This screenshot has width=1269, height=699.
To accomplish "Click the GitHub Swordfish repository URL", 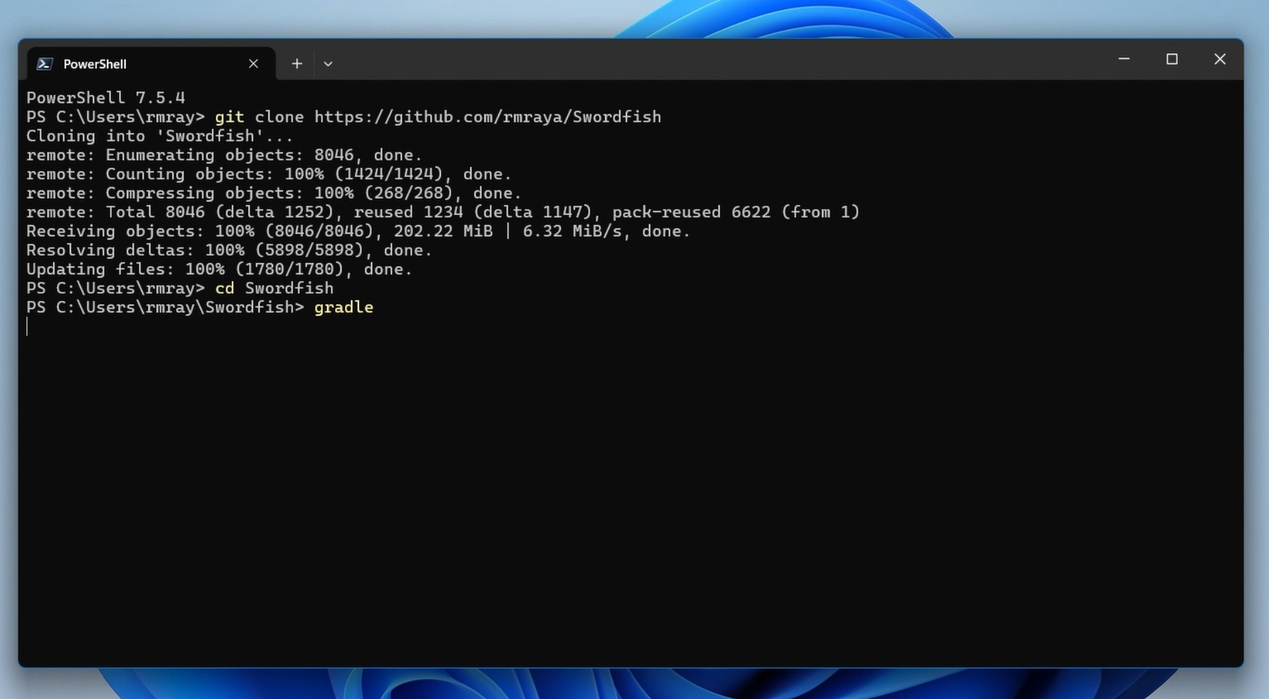I will pyautogui.click(x=487, y=117).
